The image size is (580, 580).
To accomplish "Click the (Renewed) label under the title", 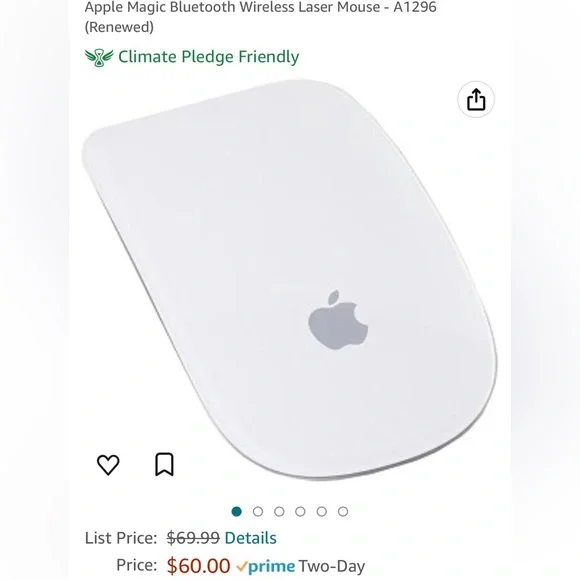I will click(x=119, y=27).
